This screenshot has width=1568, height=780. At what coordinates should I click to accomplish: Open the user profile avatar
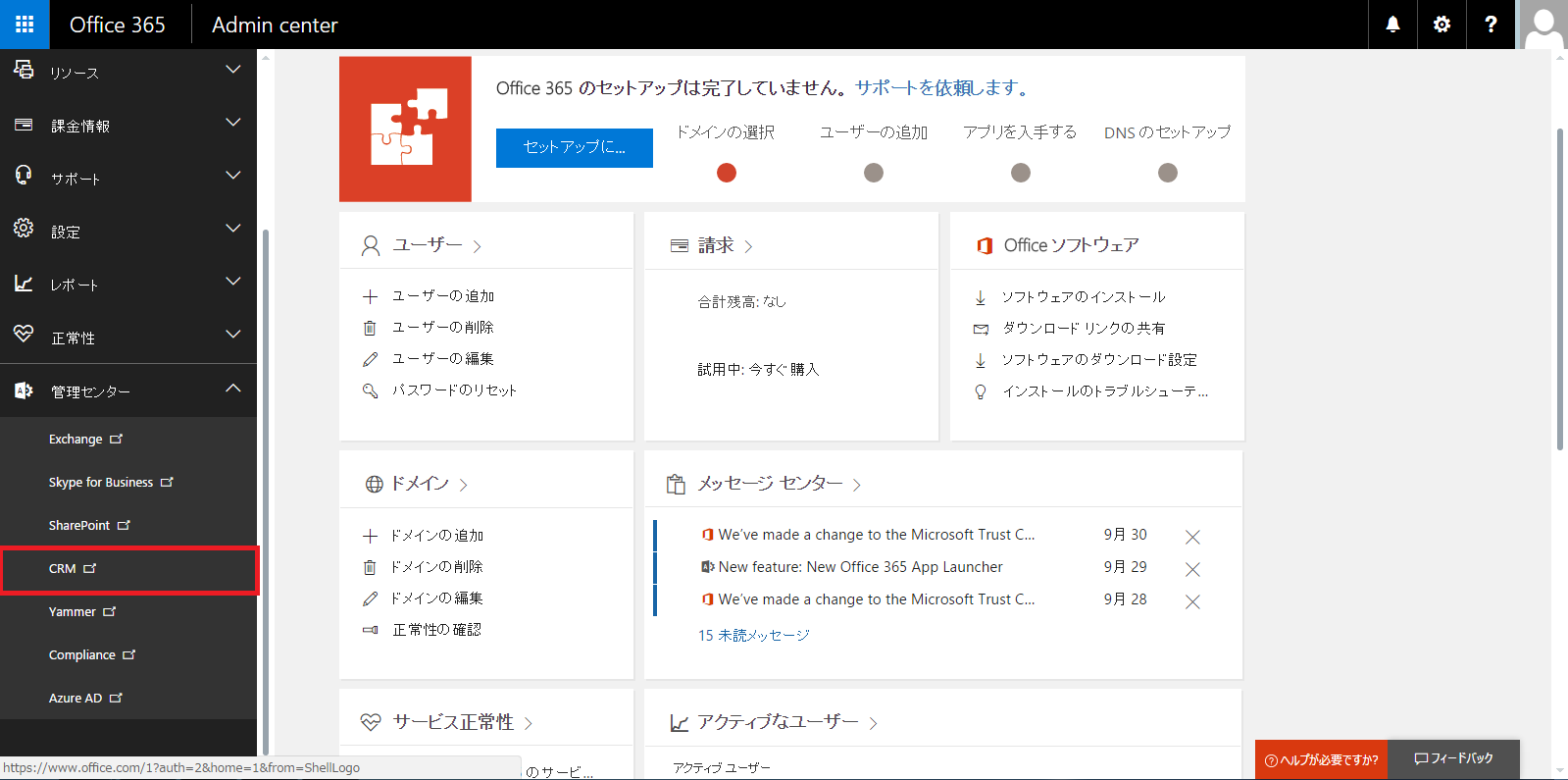pos(1543,25)
